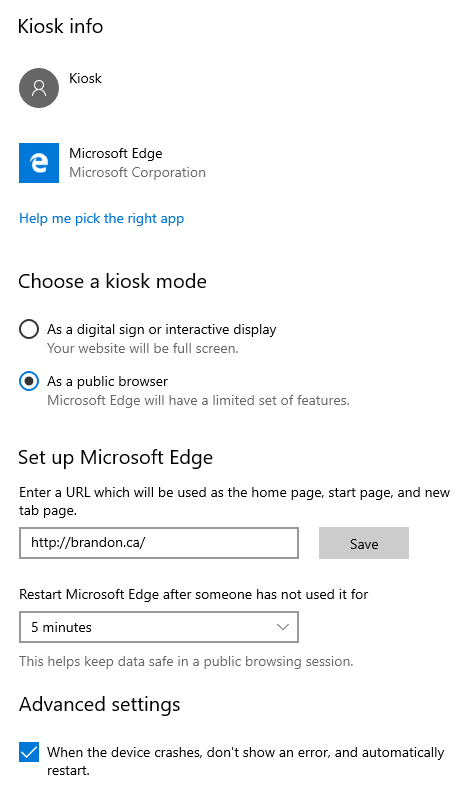Open the 'Help me pick the right app' link
468x789 pixels.
click(x=102, y=219)
